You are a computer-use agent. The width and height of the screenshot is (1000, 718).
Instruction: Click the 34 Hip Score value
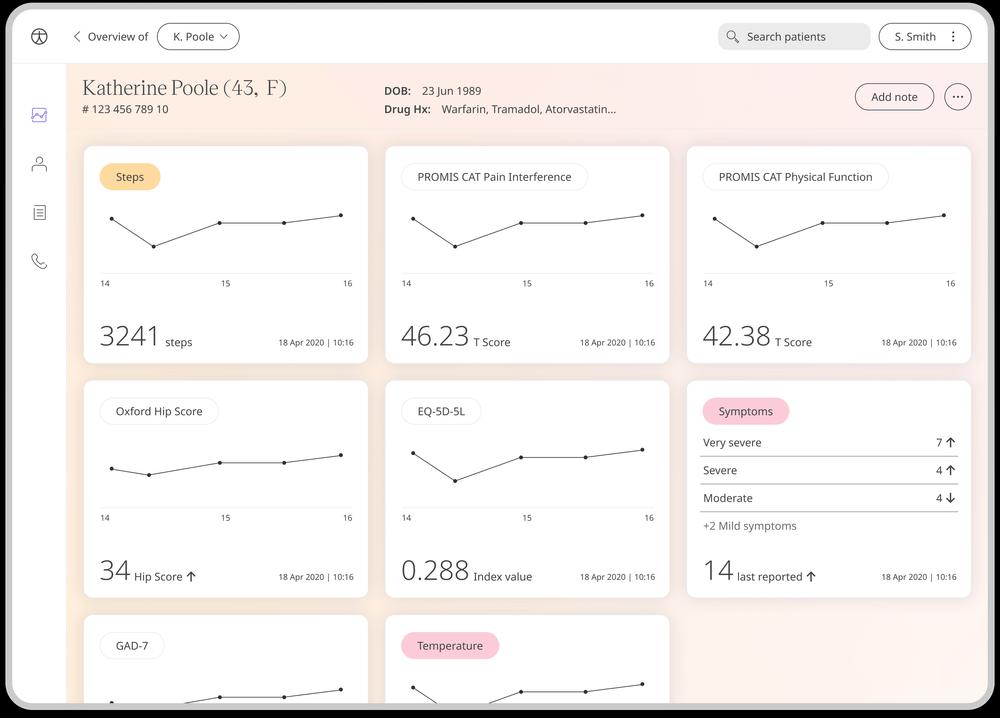pyautogui.click(x=141, y=571)
